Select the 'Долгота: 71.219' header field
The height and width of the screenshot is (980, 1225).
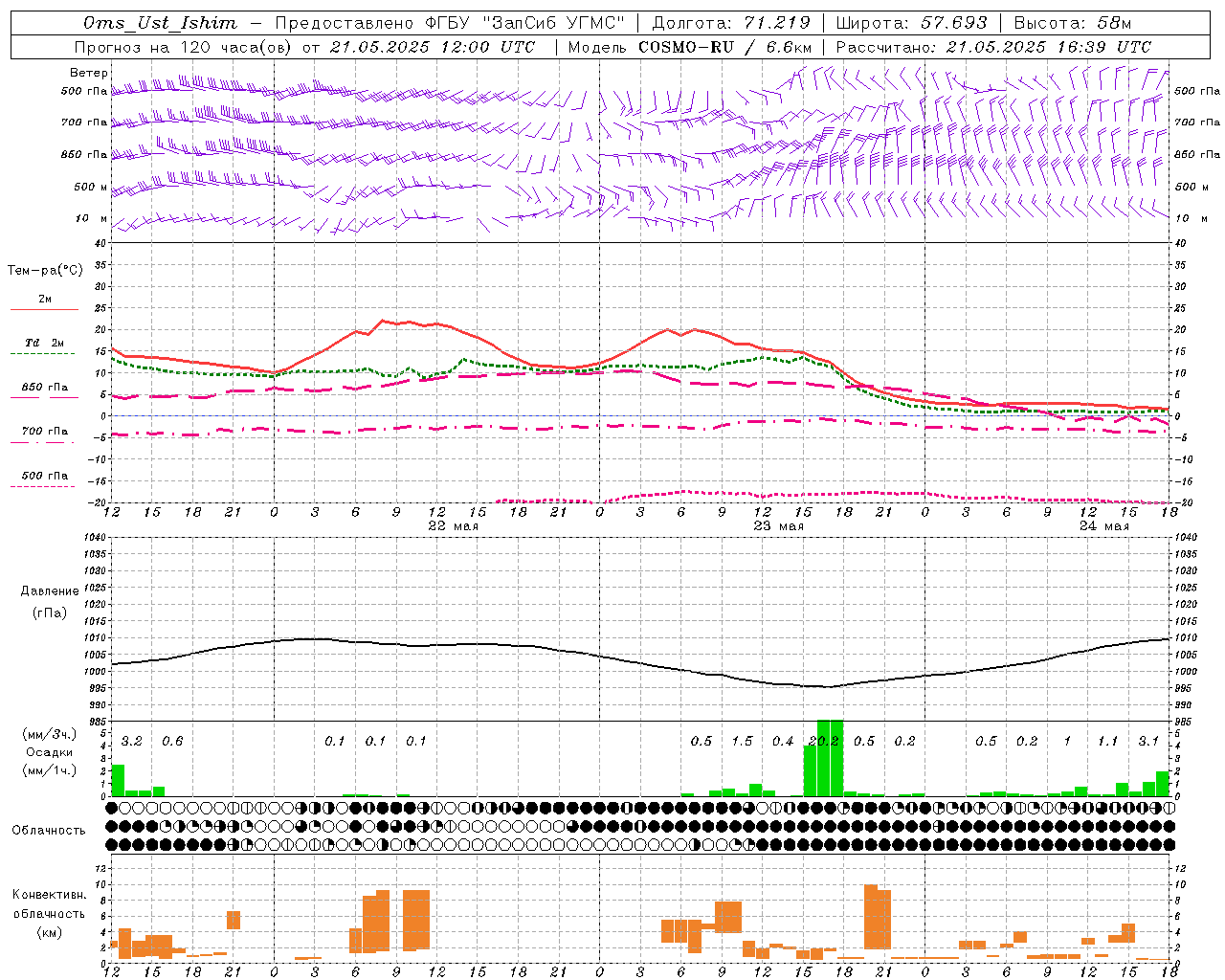731,23
